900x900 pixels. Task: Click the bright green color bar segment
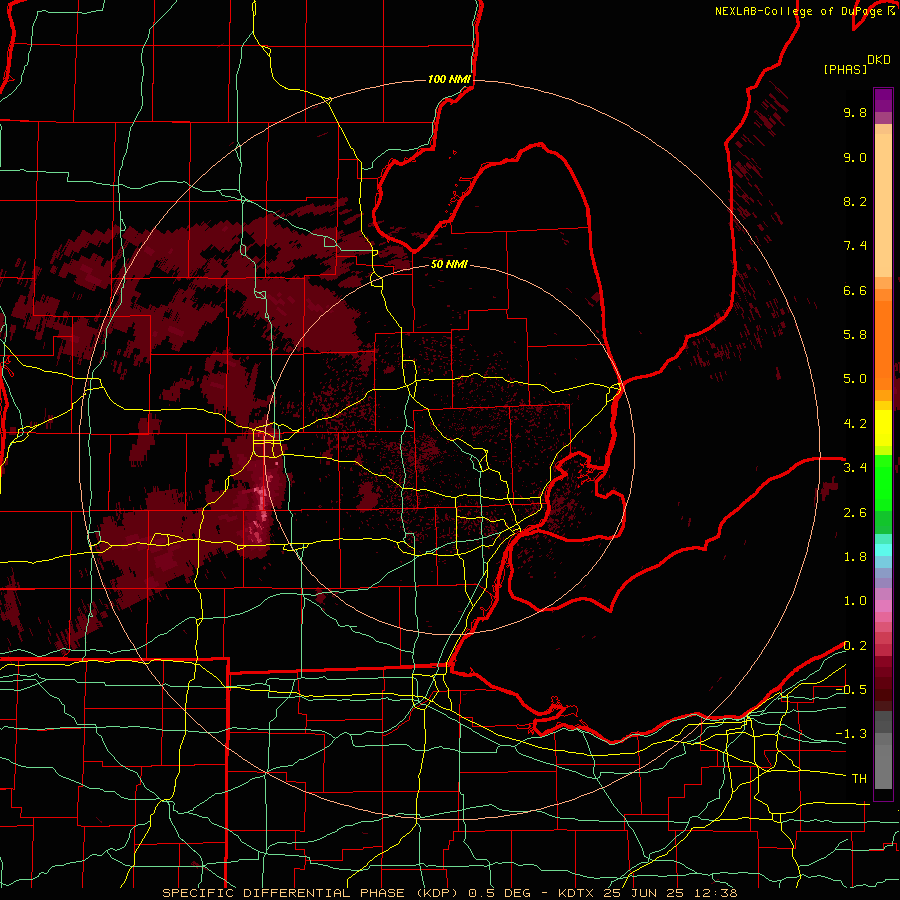tap(883, 482)
